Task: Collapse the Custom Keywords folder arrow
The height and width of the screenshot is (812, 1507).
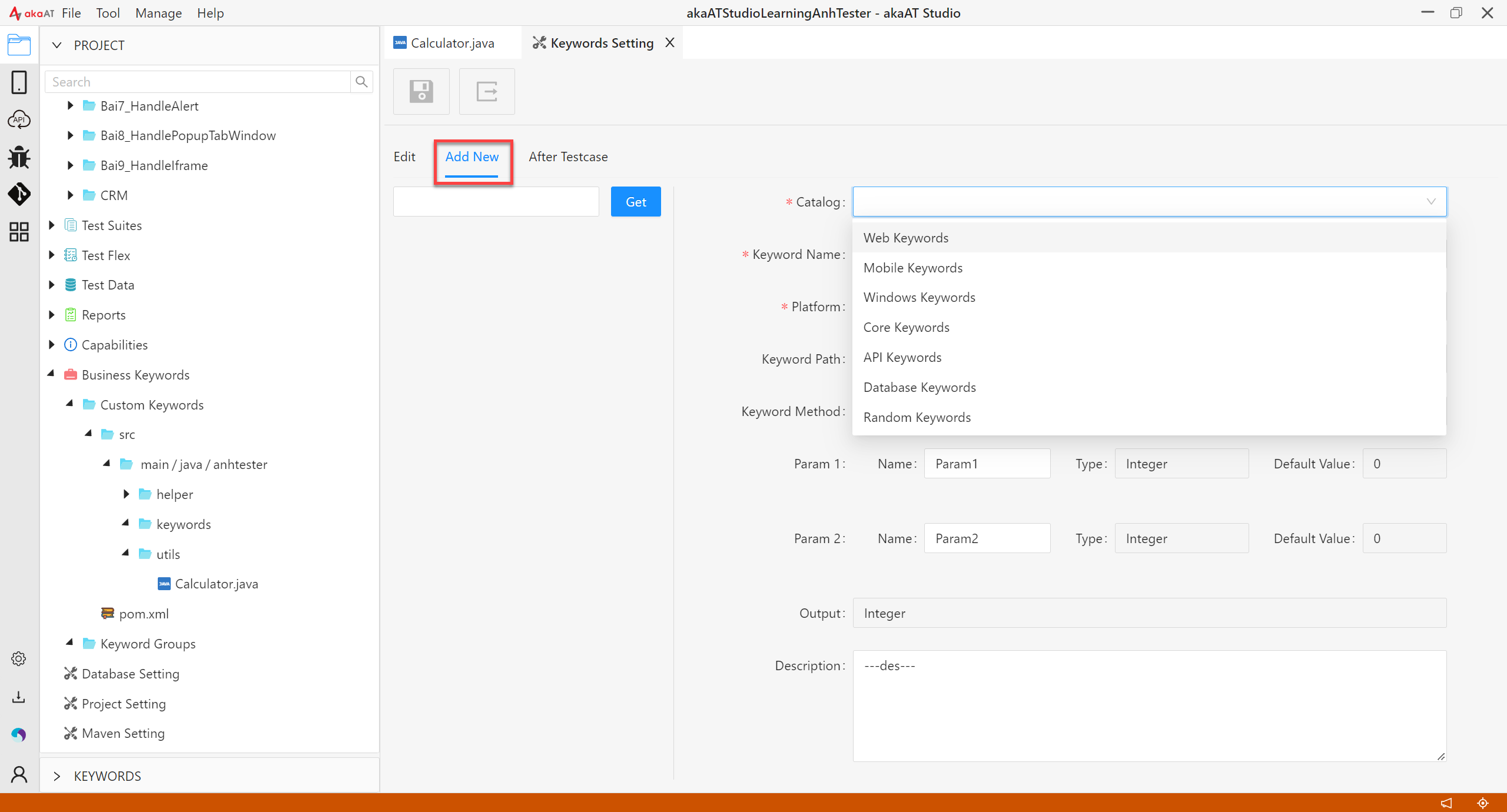Action: [70, 404]
